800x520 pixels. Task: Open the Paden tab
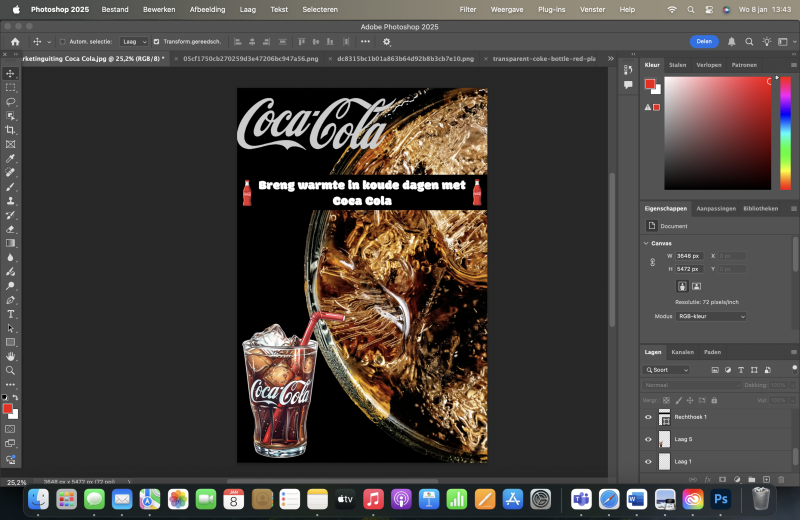point(712,352)
